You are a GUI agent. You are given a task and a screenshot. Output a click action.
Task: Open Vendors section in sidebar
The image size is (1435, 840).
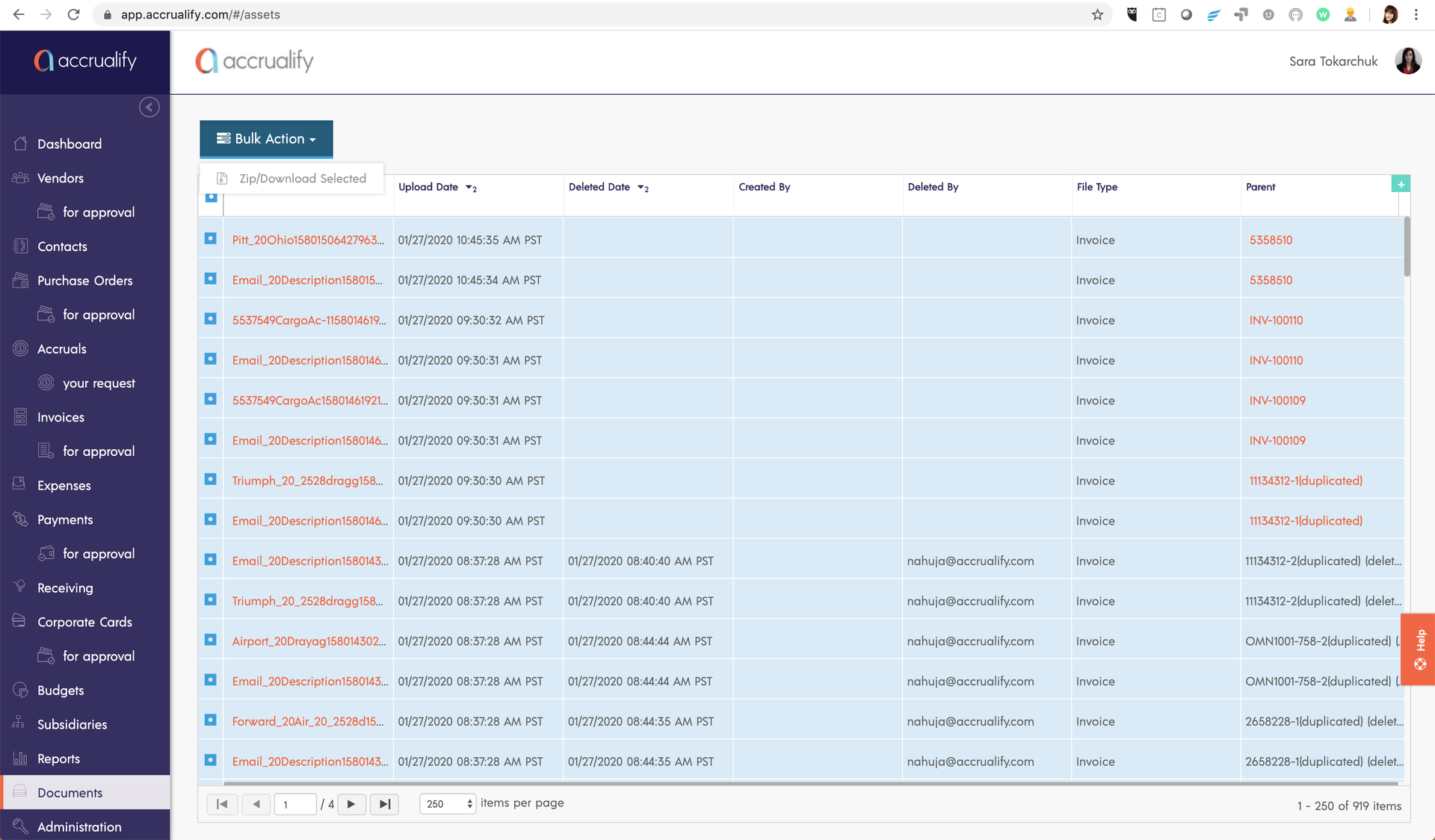(61, 178)
